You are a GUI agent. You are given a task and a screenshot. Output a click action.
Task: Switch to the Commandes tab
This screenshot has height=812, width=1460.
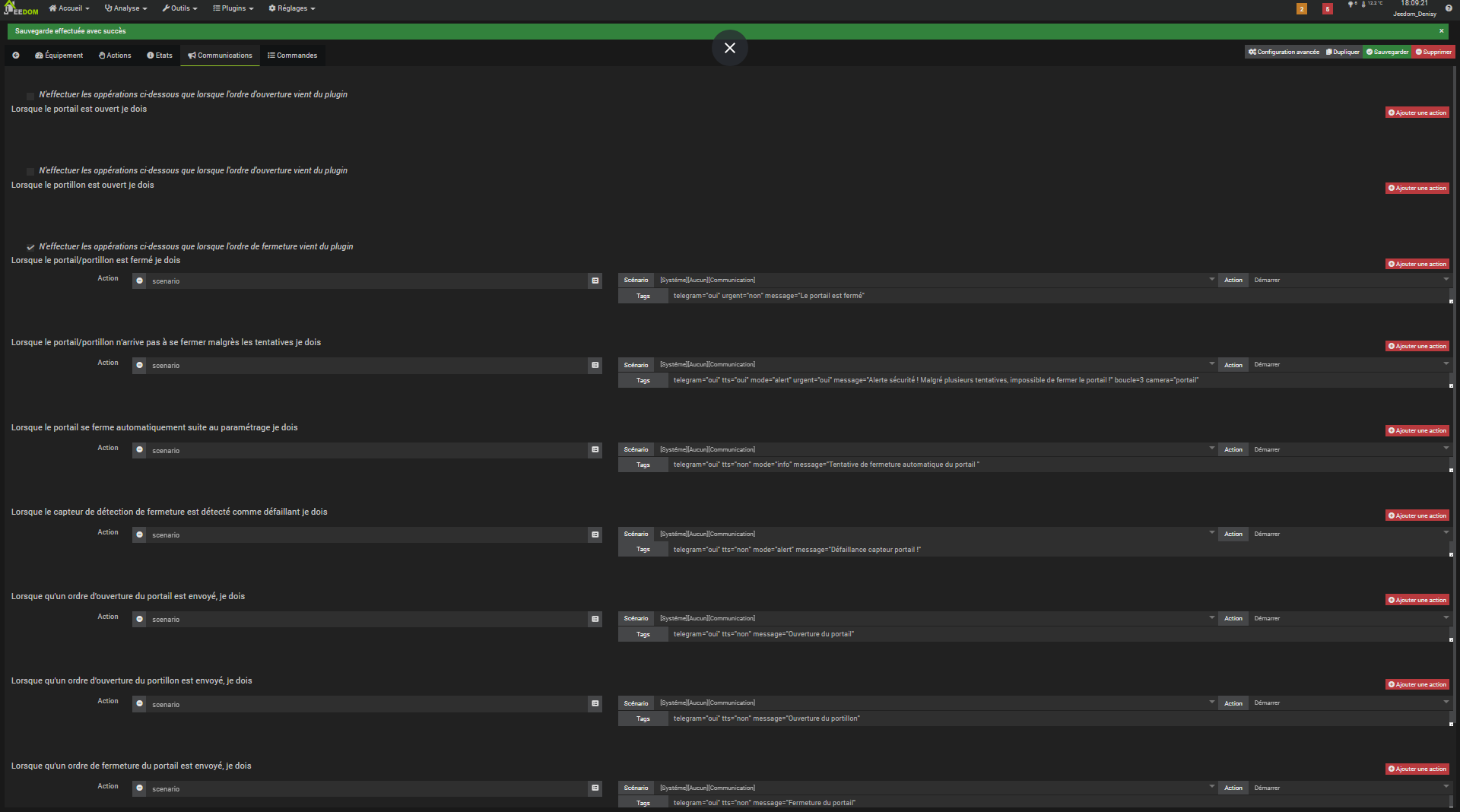292,56
